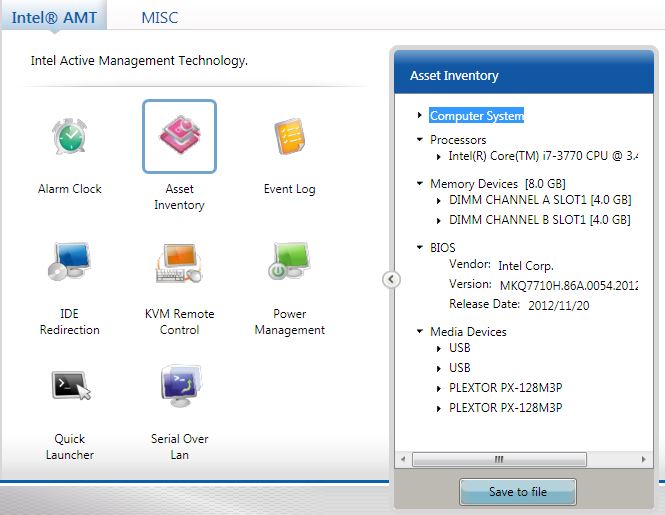Collapse the Memory Devices node

pos(420,183)
